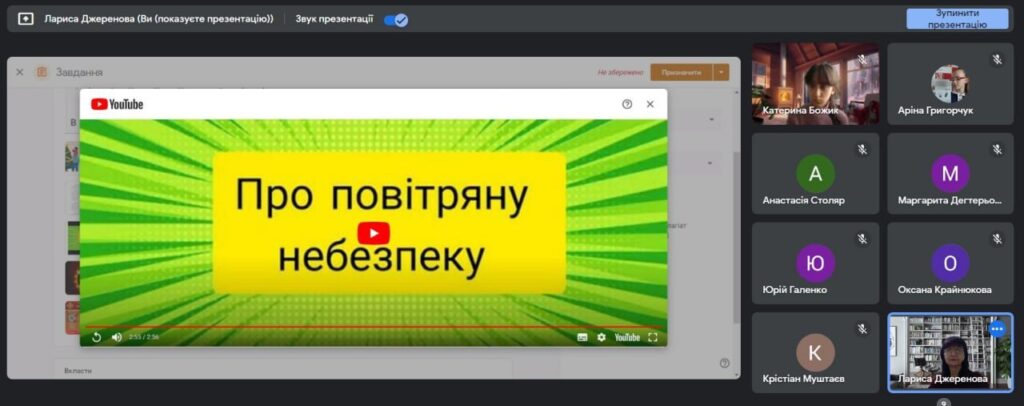Click Анастасія Столяр avatar letter A
The height and width of the screenshot is (406, 1024).
[815, 174]
